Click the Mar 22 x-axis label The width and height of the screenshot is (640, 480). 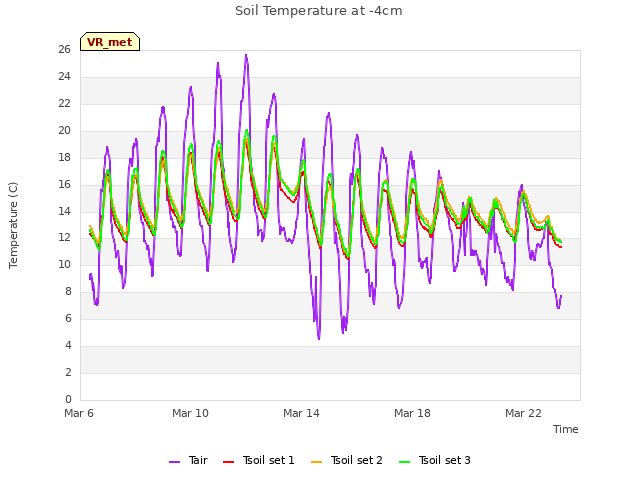(523, 413)
